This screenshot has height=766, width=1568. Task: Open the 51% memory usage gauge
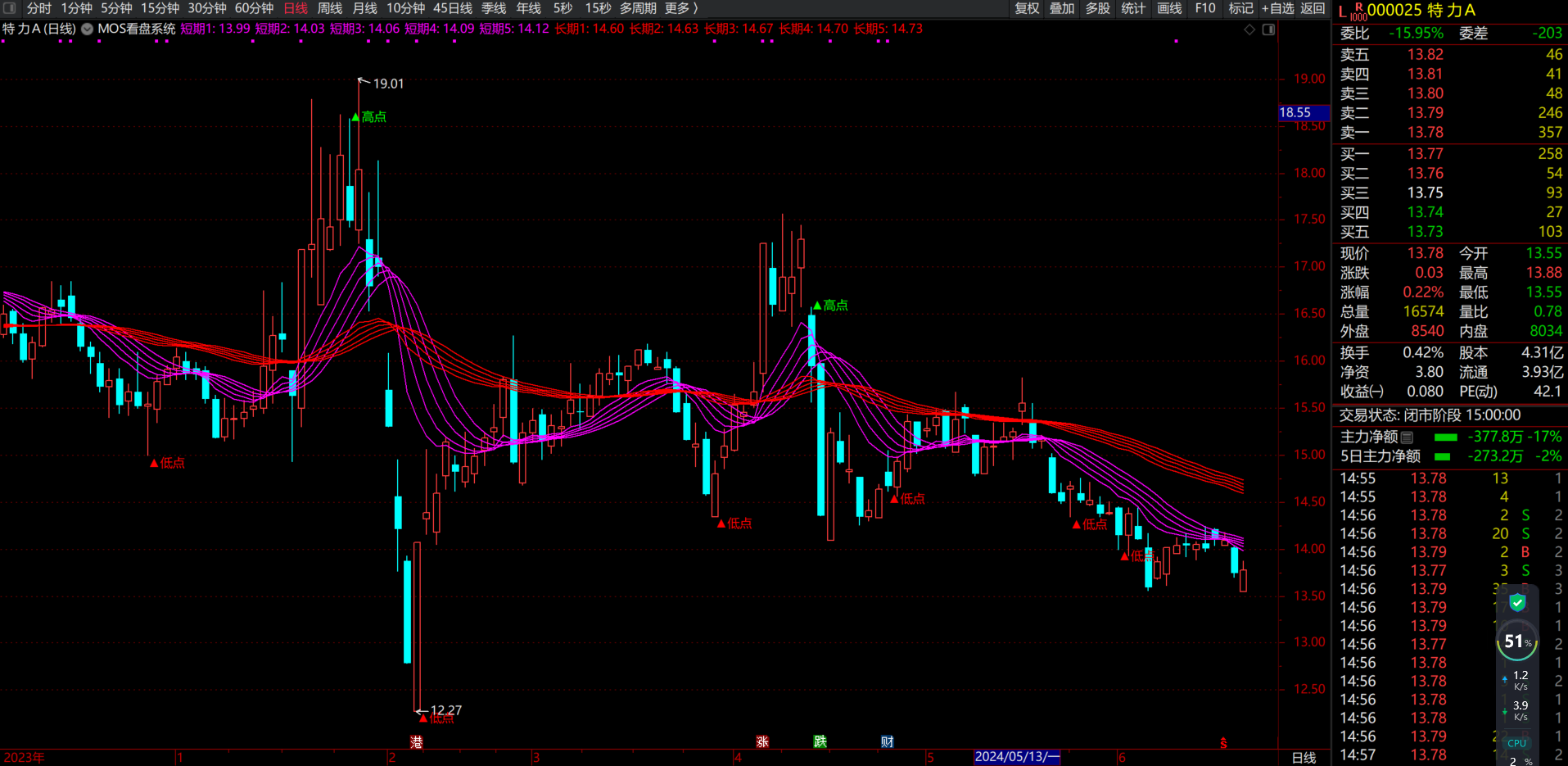pos(1517,641)
